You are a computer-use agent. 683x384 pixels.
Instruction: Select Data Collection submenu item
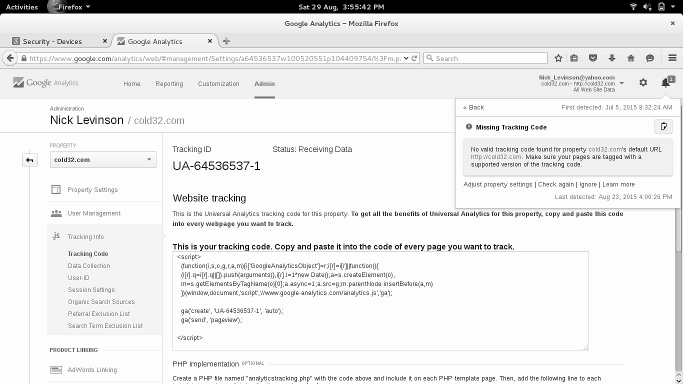pos(89,266)
